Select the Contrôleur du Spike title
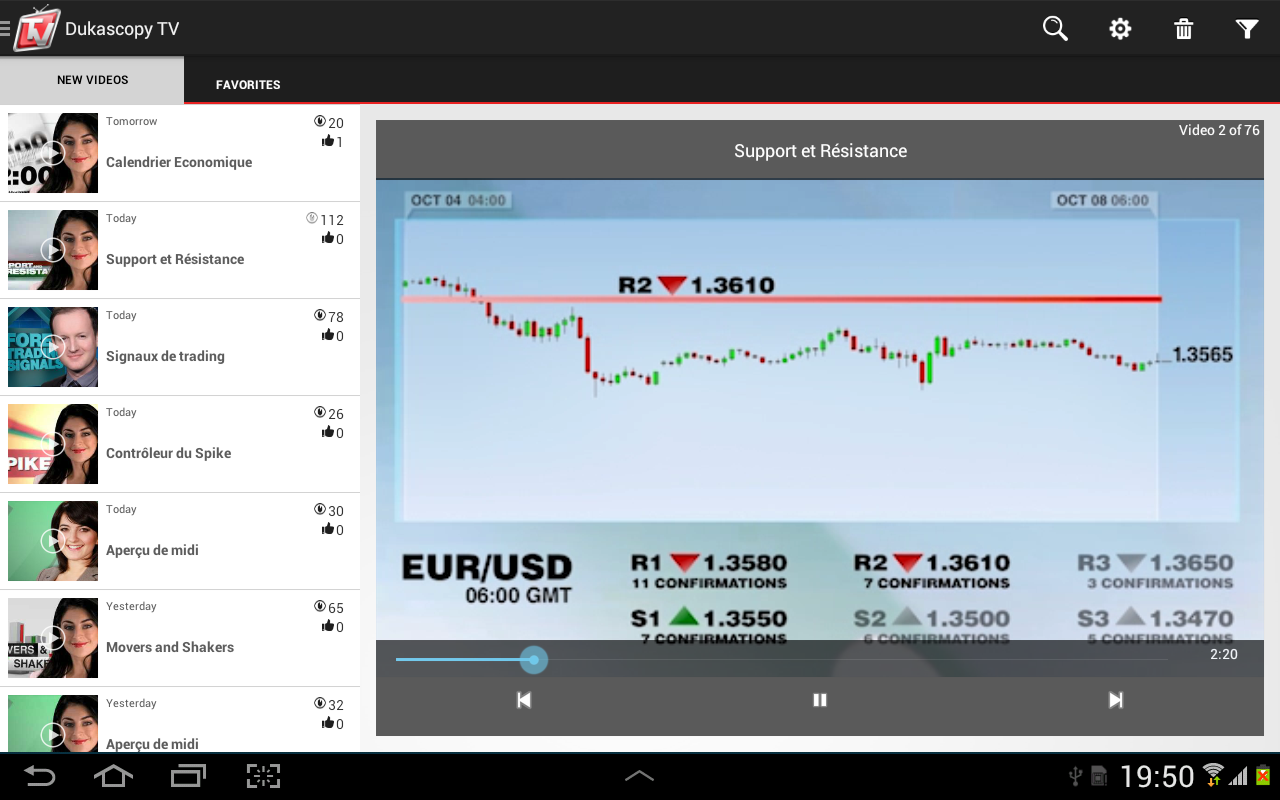1280x800 pixels. pyautogui.click(x=168, y=453)
